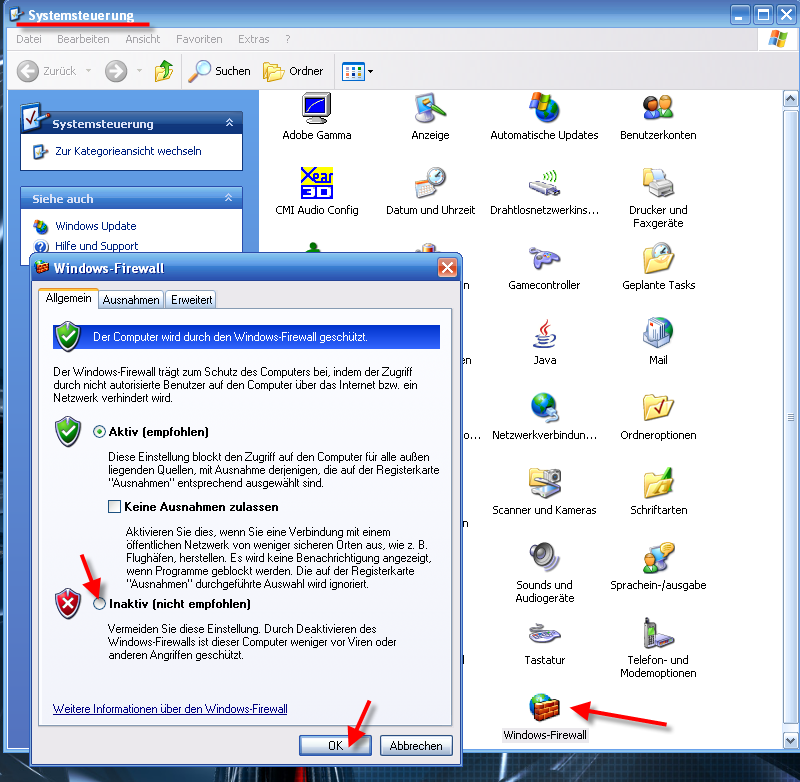Screen dimensions: 800x782
Task: Open the ? help menu
Action: click(x=288, y=39)
